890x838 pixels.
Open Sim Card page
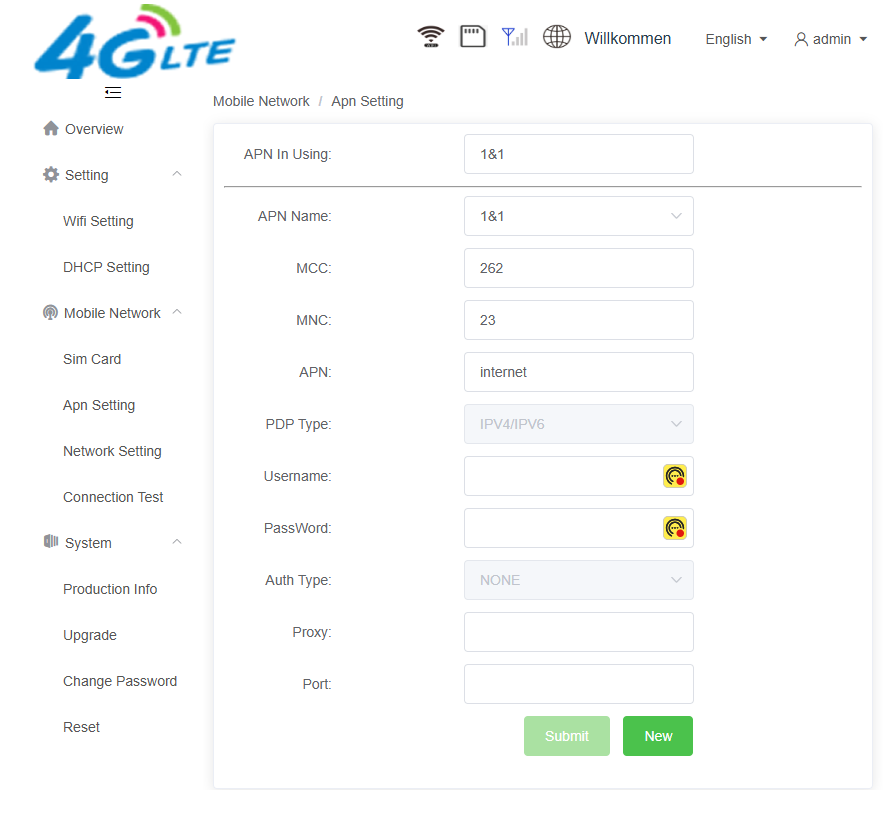[92, 359]
